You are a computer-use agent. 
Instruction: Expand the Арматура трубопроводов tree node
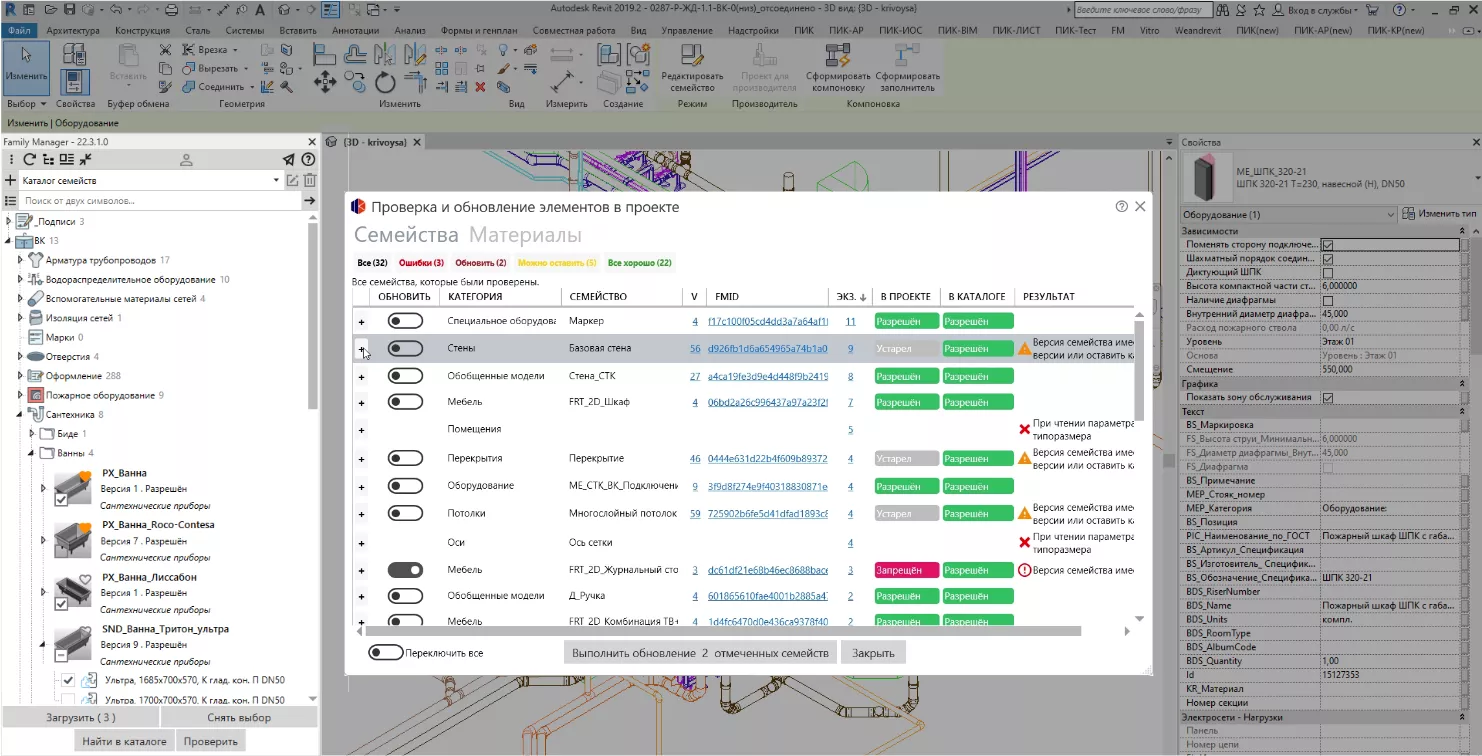20,260
